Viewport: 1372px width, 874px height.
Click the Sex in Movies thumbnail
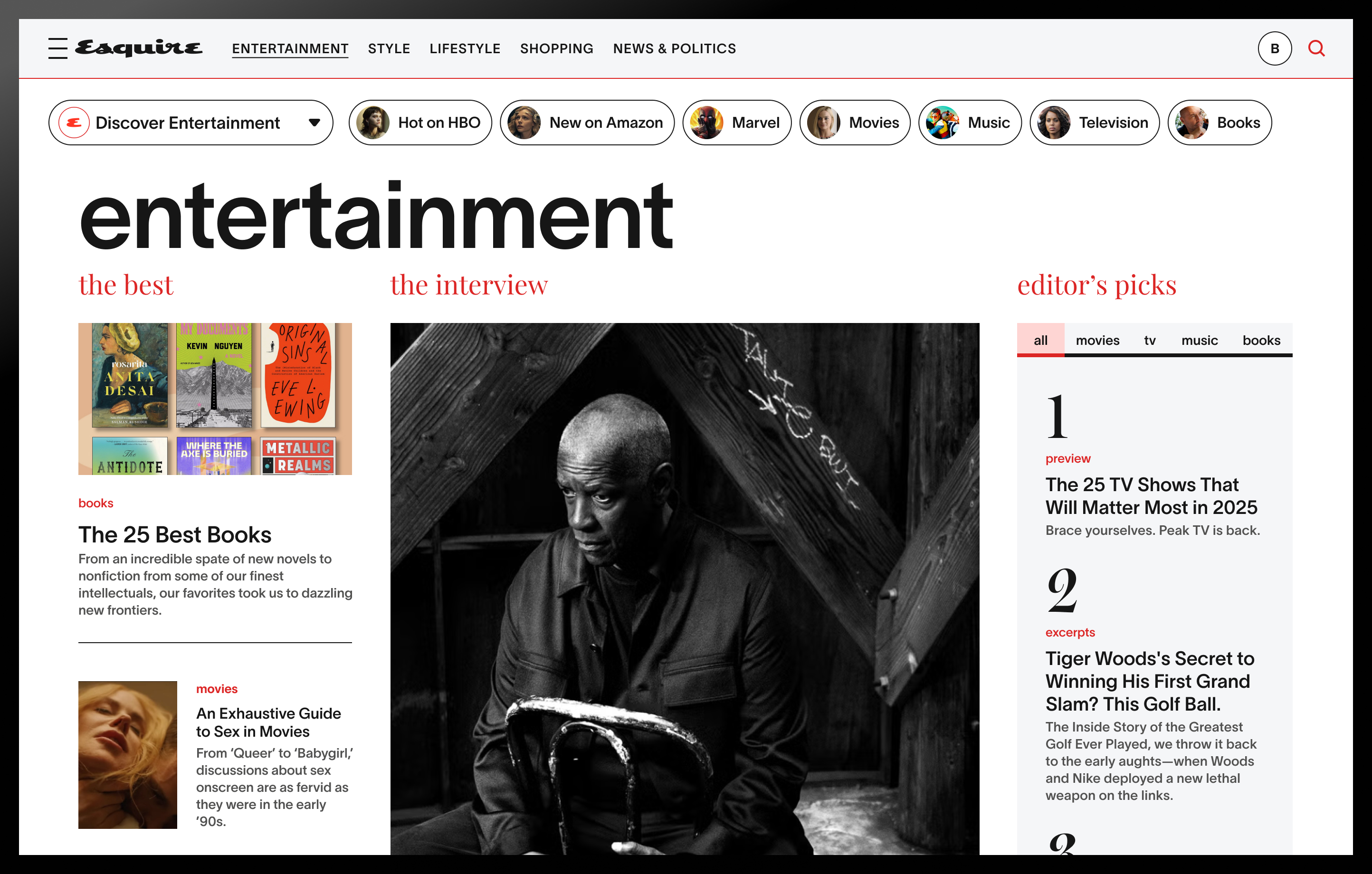[x=128, y=754]
